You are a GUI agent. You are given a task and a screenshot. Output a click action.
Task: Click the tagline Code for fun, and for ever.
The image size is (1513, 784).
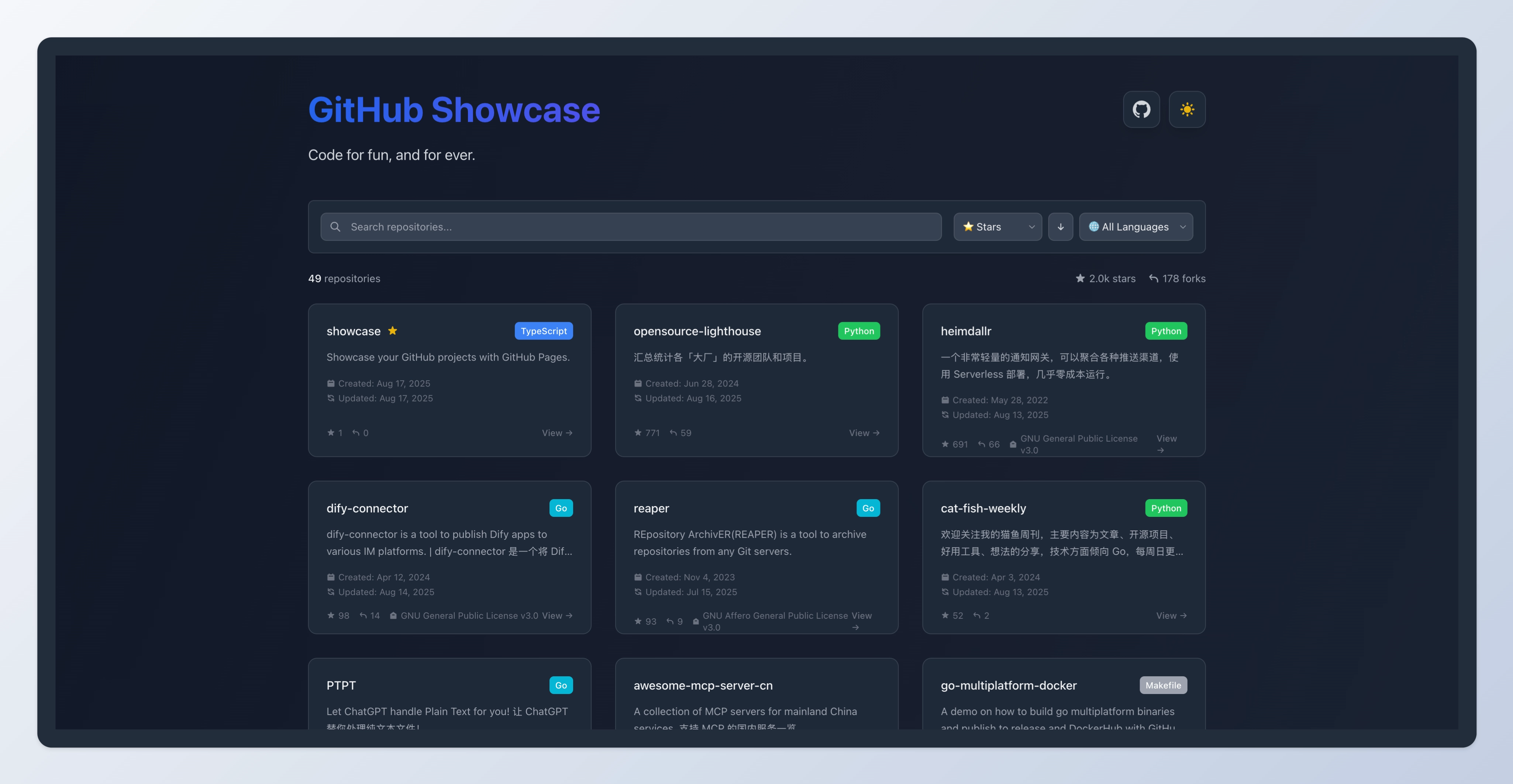coord(392,155)
